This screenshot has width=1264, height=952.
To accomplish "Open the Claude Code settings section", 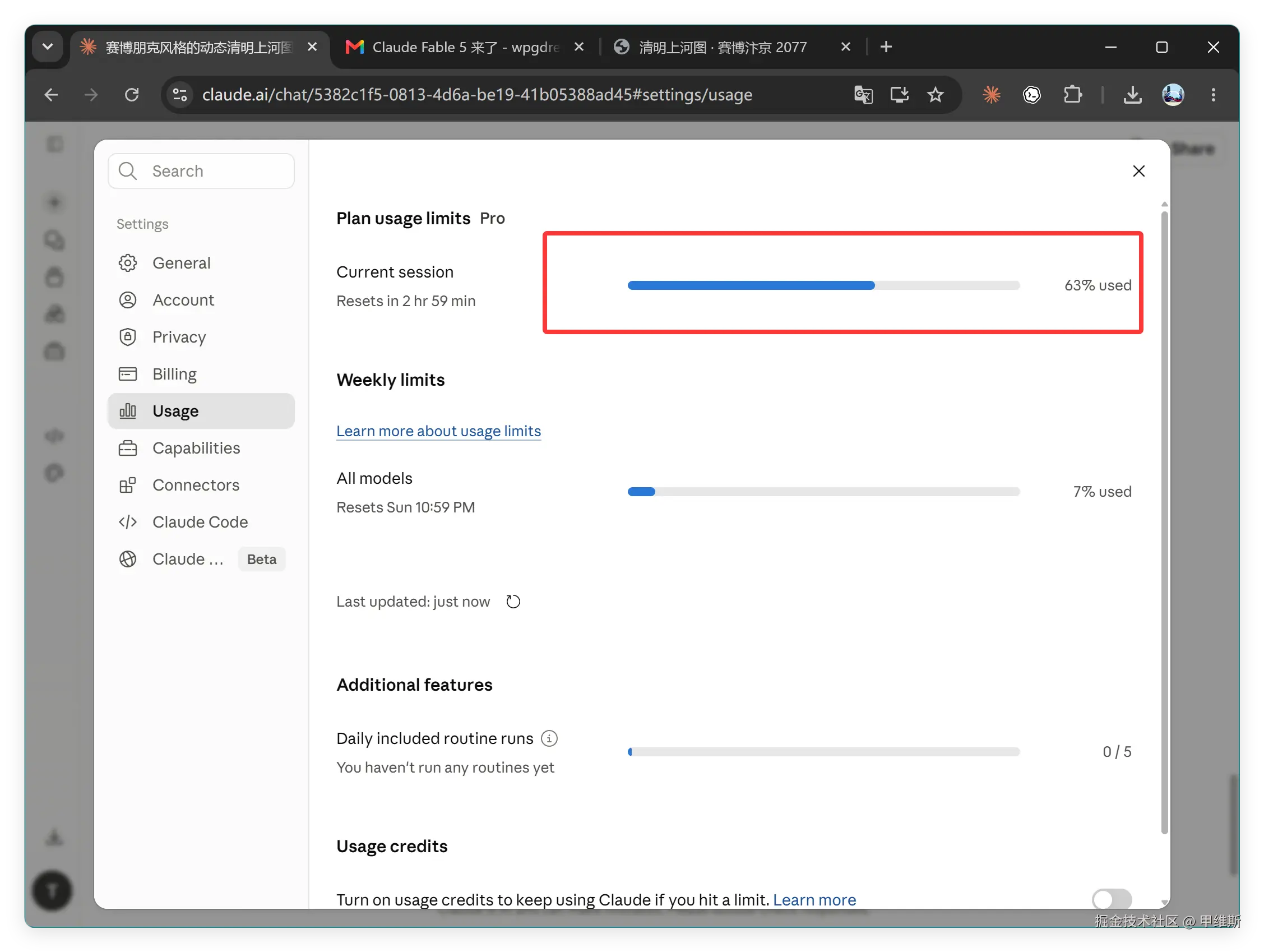I will 201,522.
